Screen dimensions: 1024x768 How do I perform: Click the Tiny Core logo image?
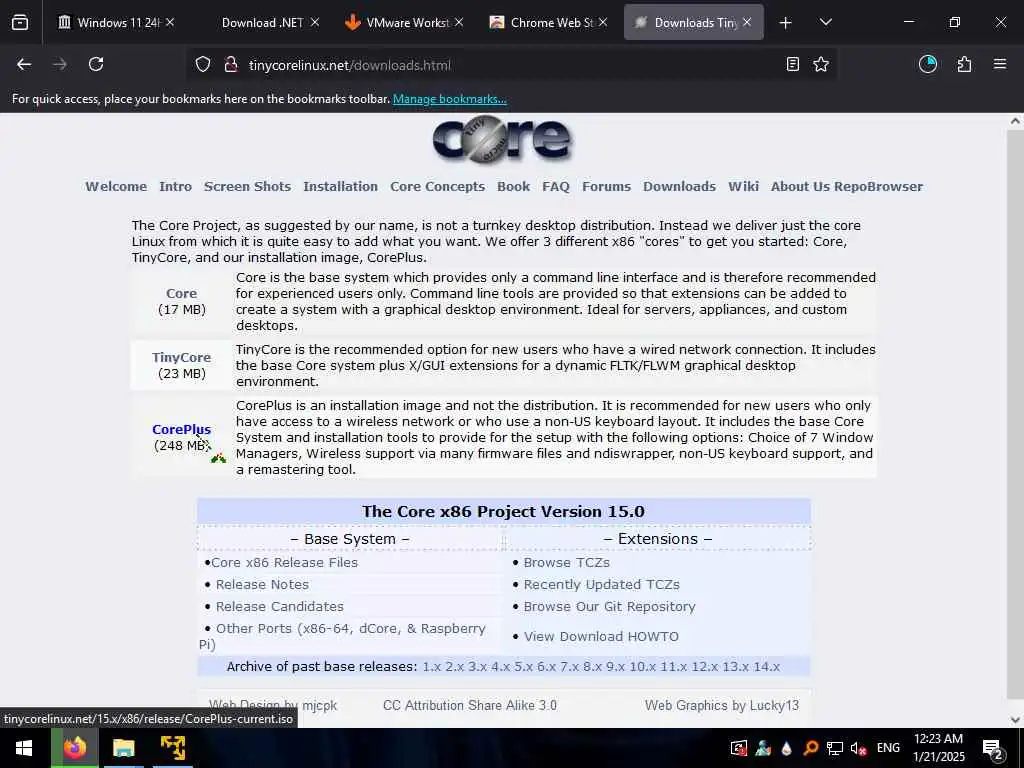tap(502, 139)
